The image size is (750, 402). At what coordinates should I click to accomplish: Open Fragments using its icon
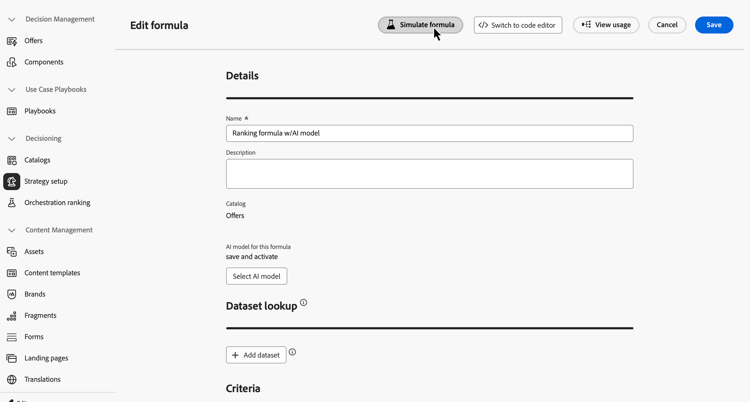[11, 316]
